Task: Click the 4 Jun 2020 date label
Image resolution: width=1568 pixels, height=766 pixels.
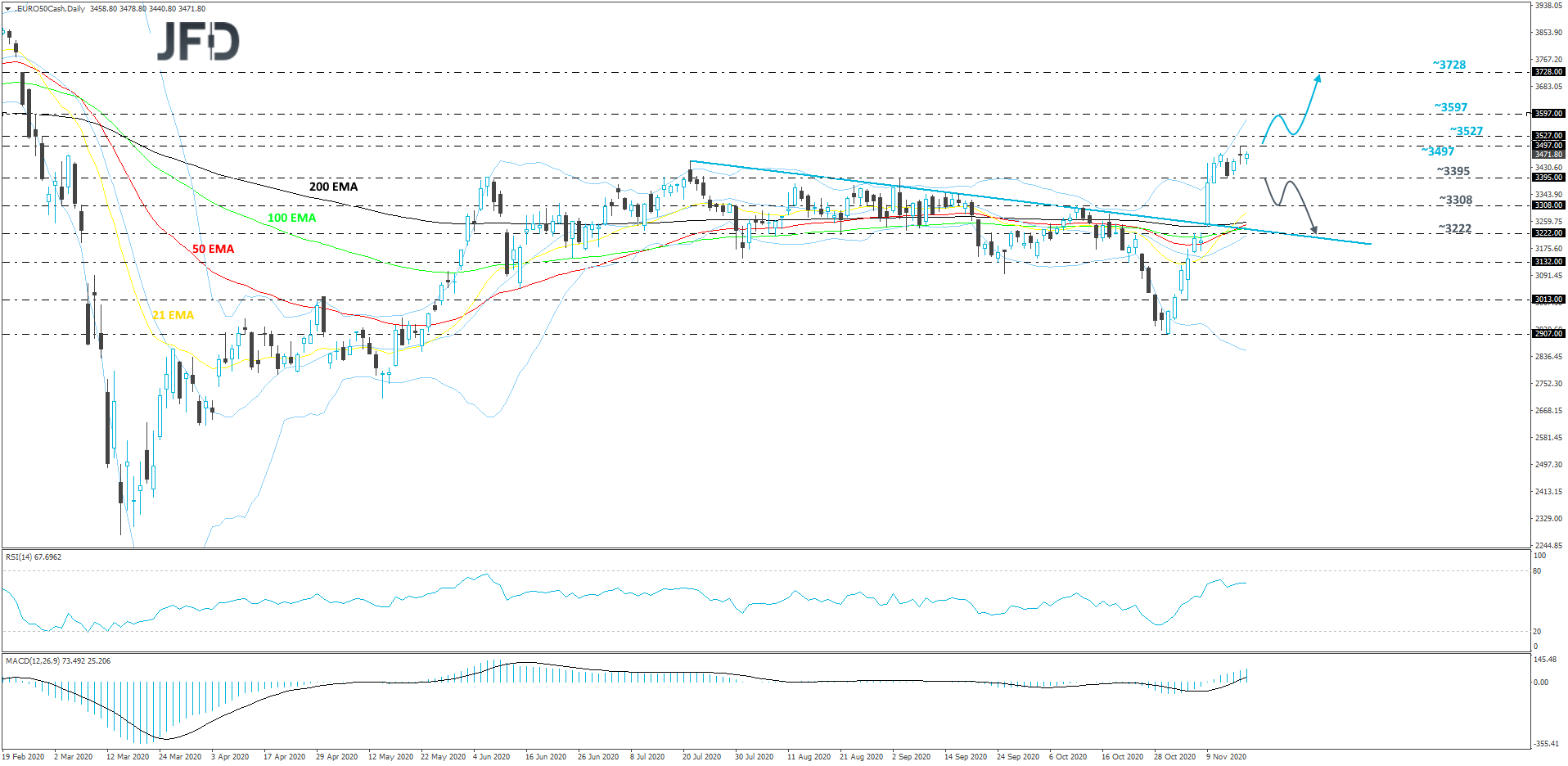Action: pos(492,757)
